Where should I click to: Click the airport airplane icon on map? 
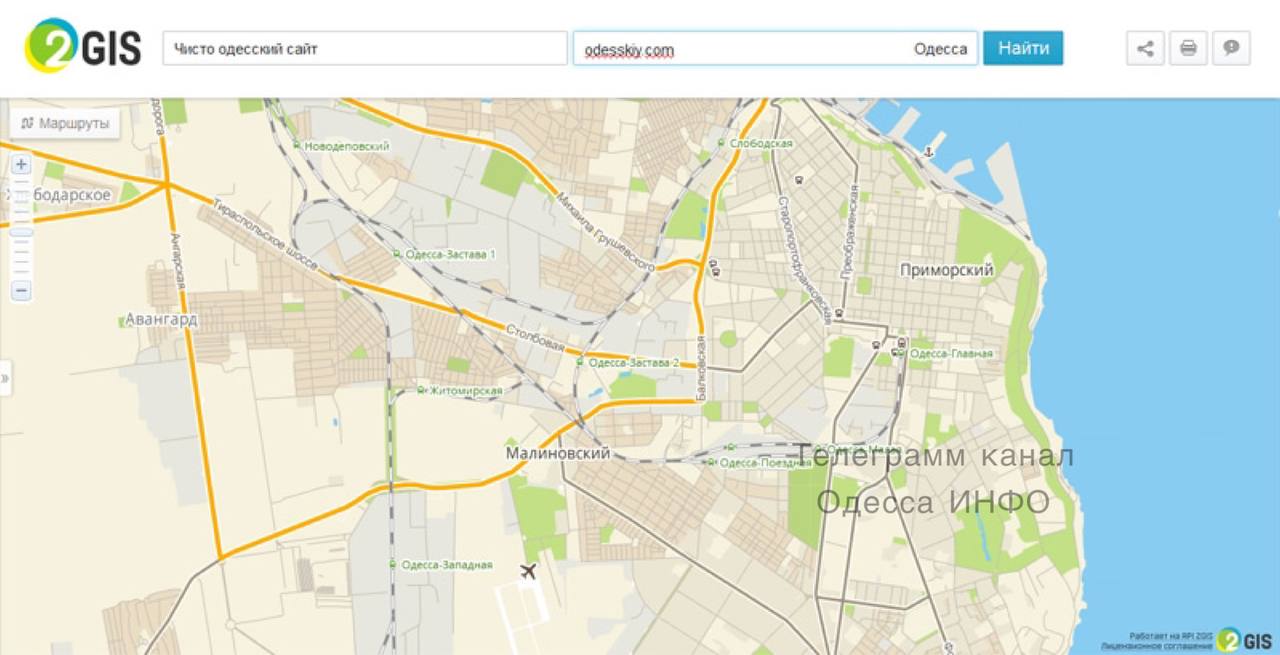coord(529,571)
